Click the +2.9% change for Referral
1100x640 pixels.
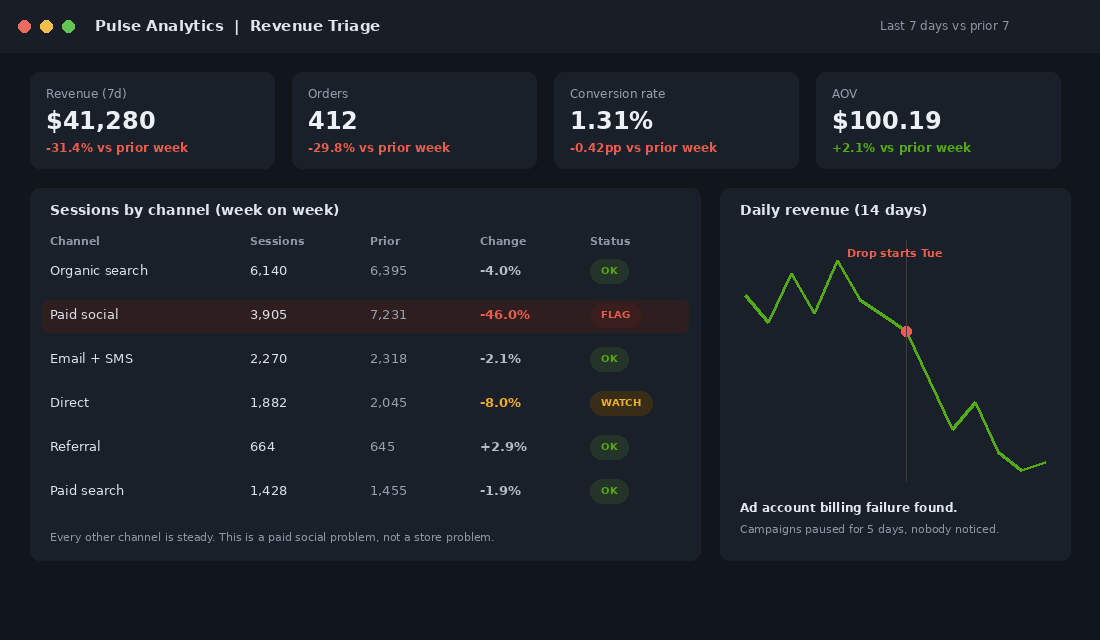pyautogui.click(x=503, y=447)
